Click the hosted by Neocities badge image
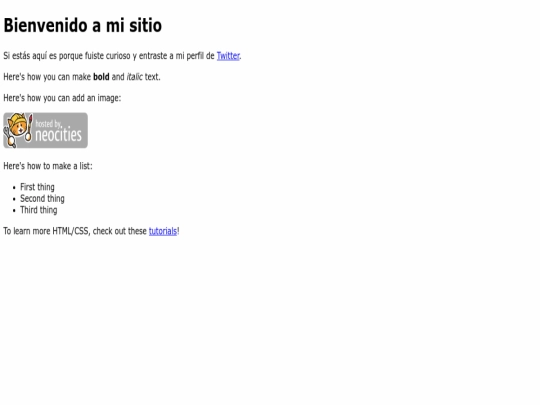This screenshot has height=405, width=540. [45, 131]
